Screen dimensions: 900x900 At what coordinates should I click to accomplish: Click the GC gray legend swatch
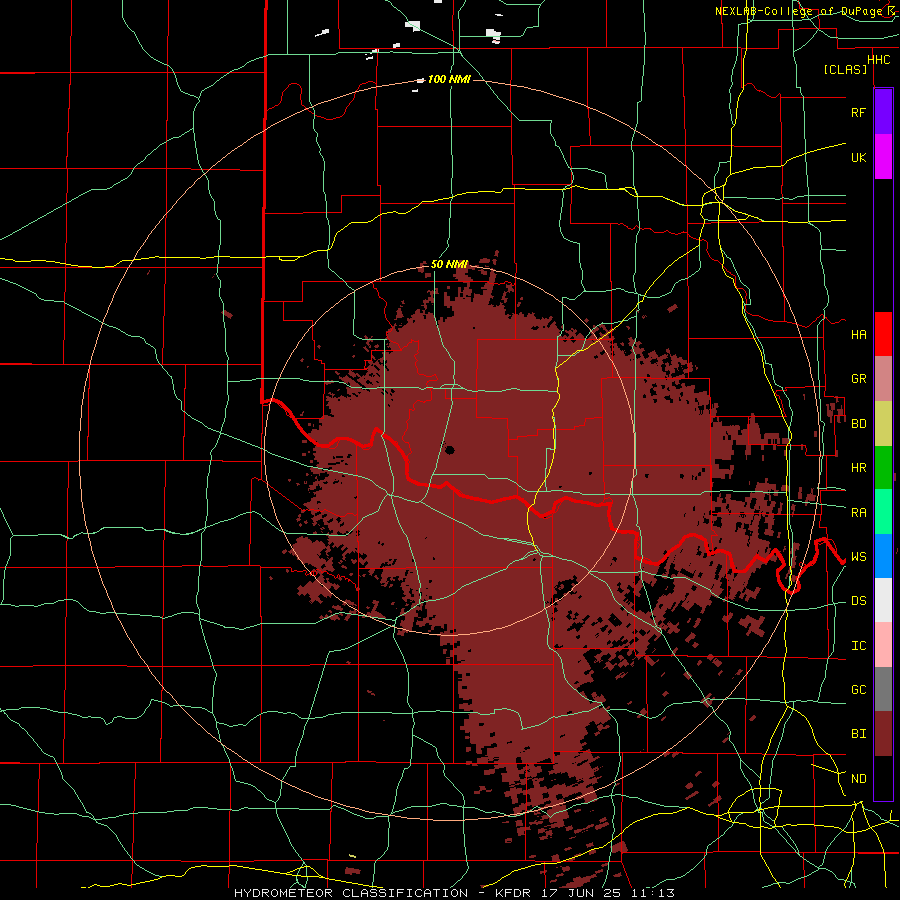point(883,689)
